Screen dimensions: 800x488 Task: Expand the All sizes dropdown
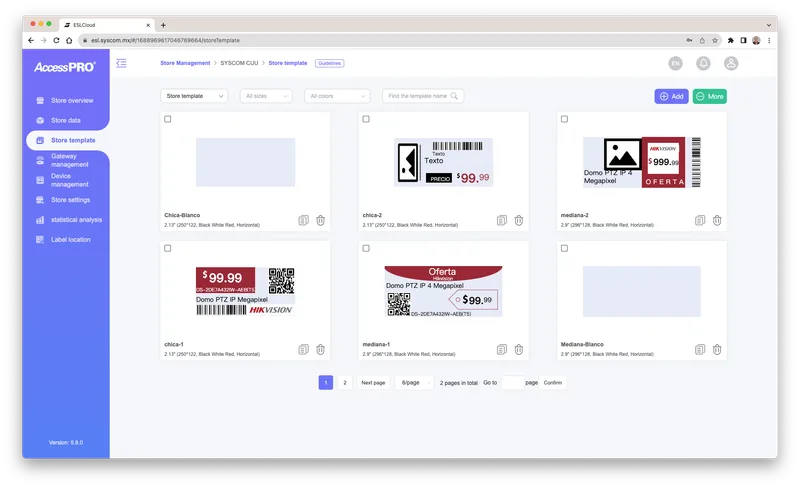[266, 96]
